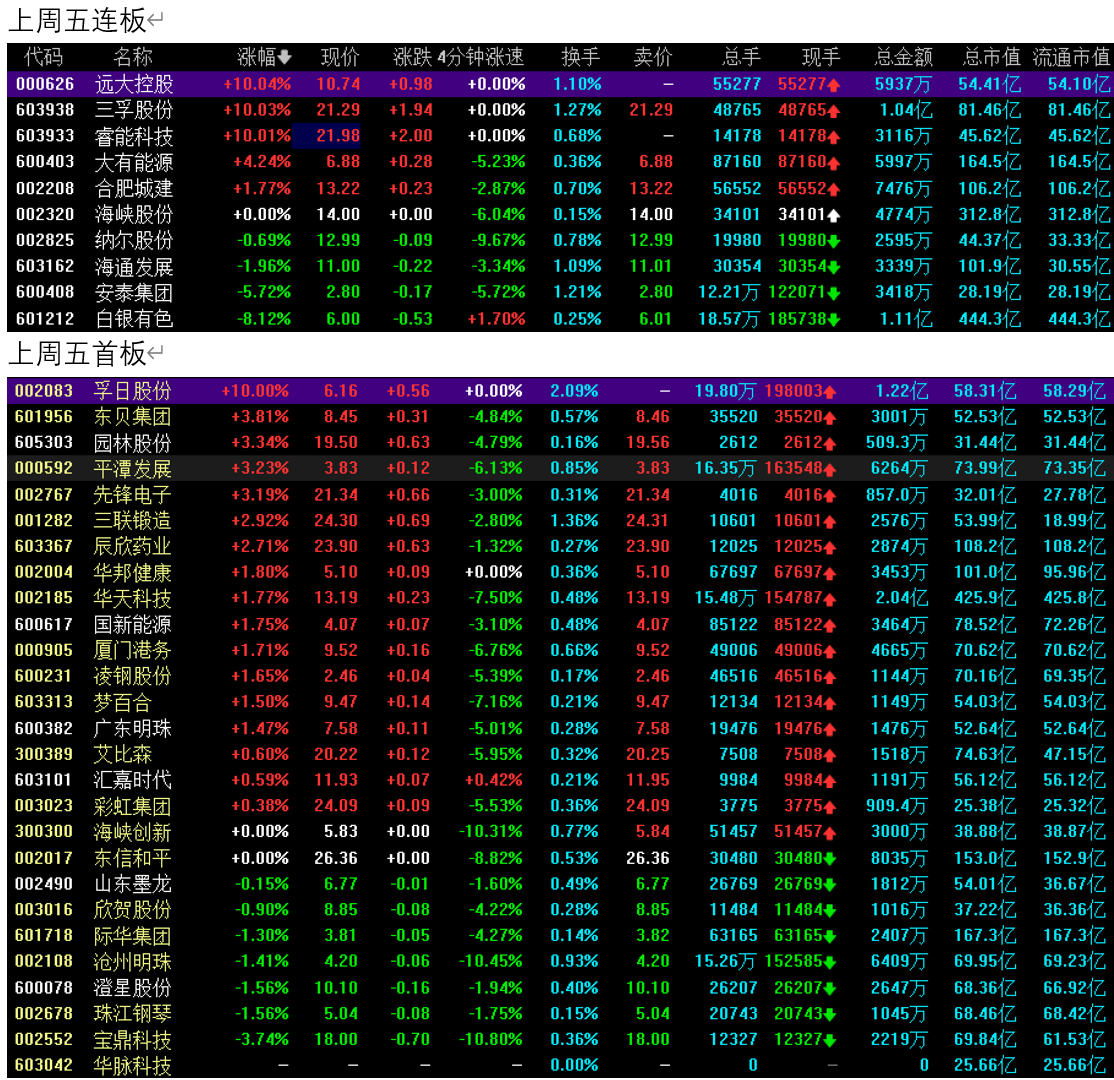Click 孚日股份 volume 19.80万
The image size is (1114, 1080).
pos(725,390)
